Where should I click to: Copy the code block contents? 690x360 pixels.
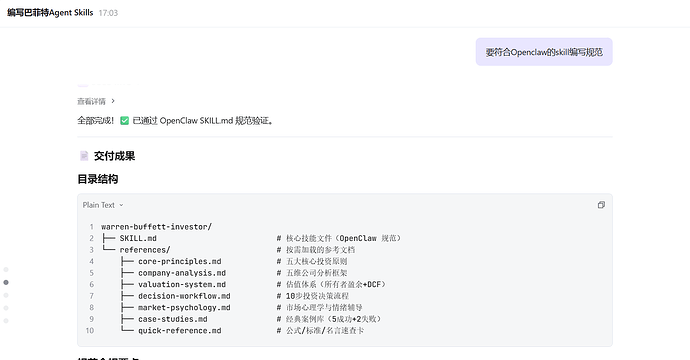[x=601, y=205]
